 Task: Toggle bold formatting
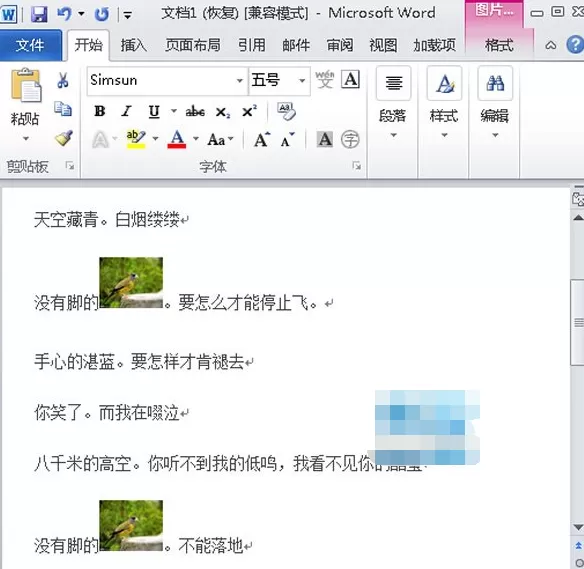pos(99,111)
